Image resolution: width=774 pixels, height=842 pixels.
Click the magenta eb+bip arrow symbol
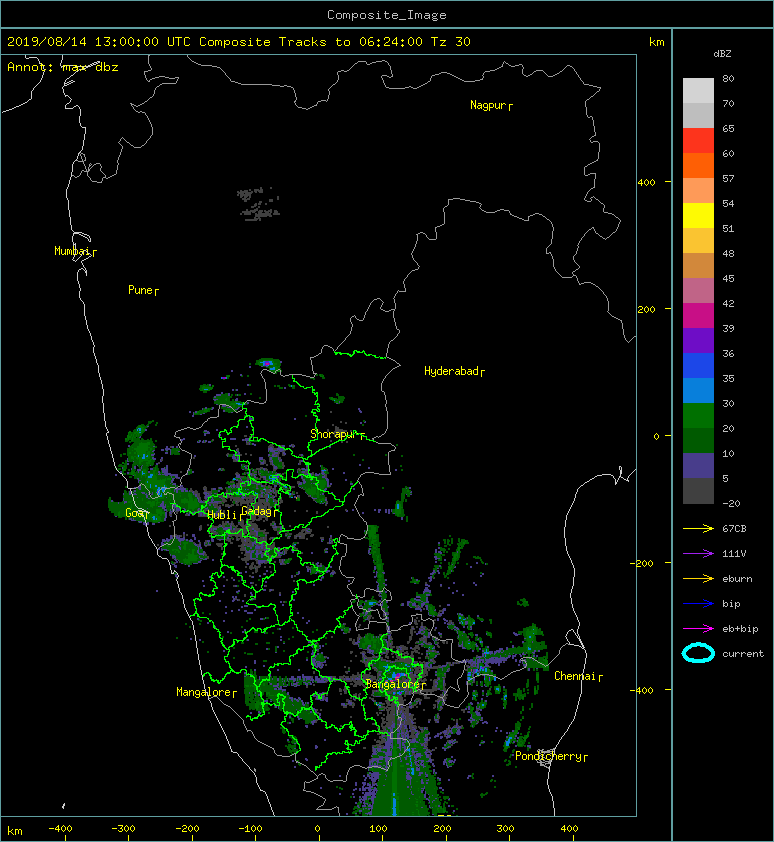coord(698,629)
